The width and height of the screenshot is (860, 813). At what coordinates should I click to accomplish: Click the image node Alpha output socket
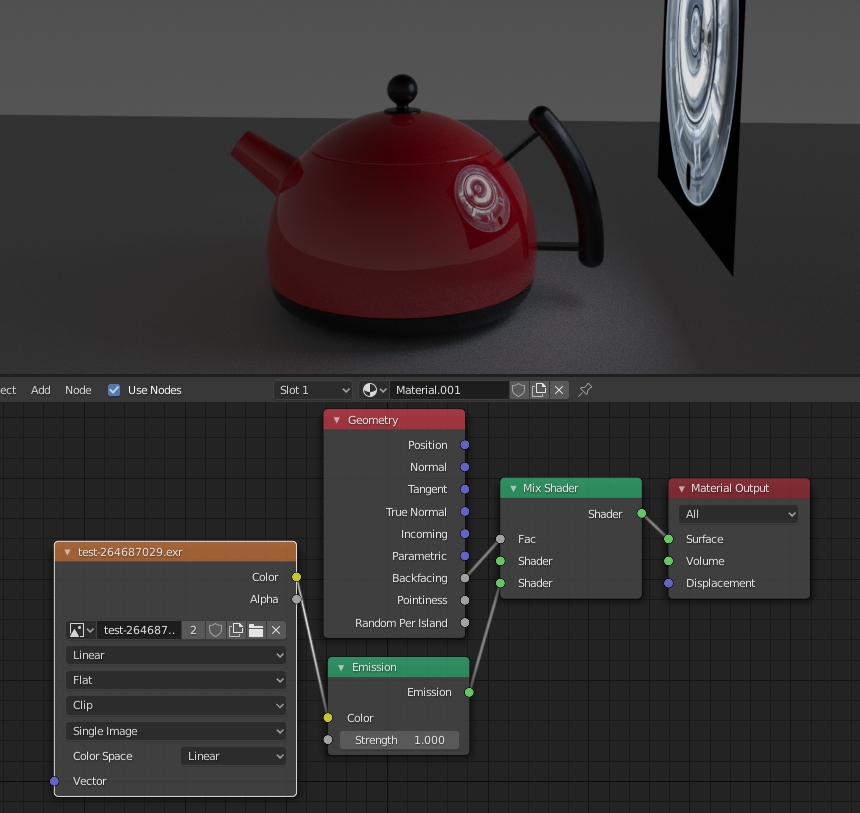(296, 599)
